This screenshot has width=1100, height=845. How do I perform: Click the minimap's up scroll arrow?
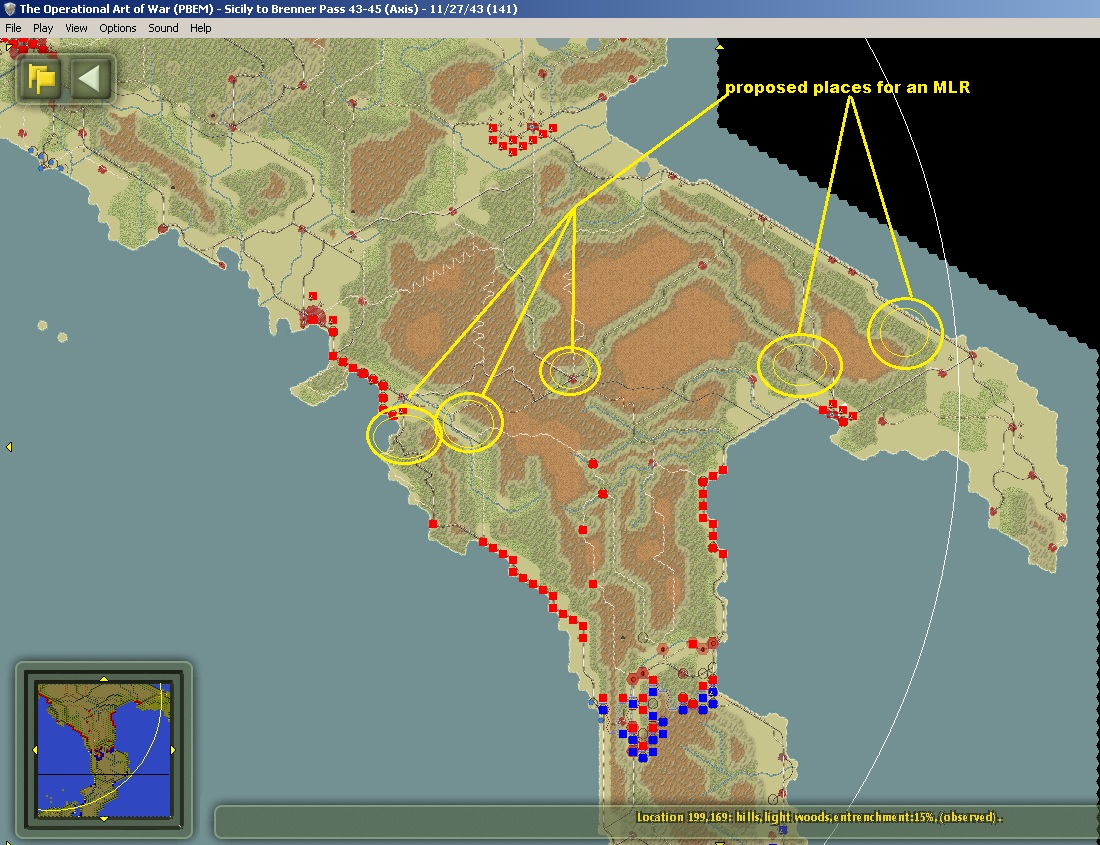pos(104,679)
